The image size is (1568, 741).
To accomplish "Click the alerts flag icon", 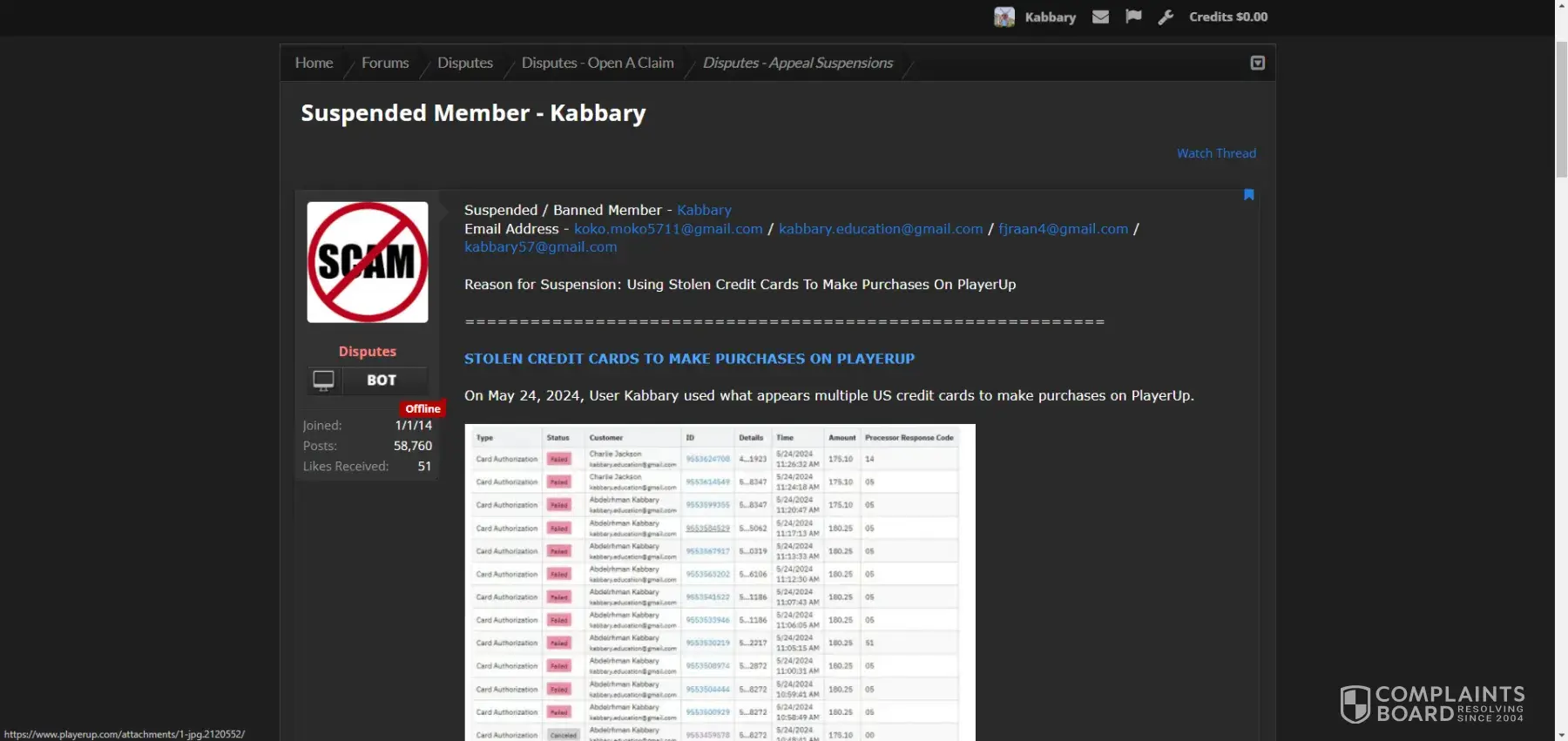I will [x=1133, y=17].
